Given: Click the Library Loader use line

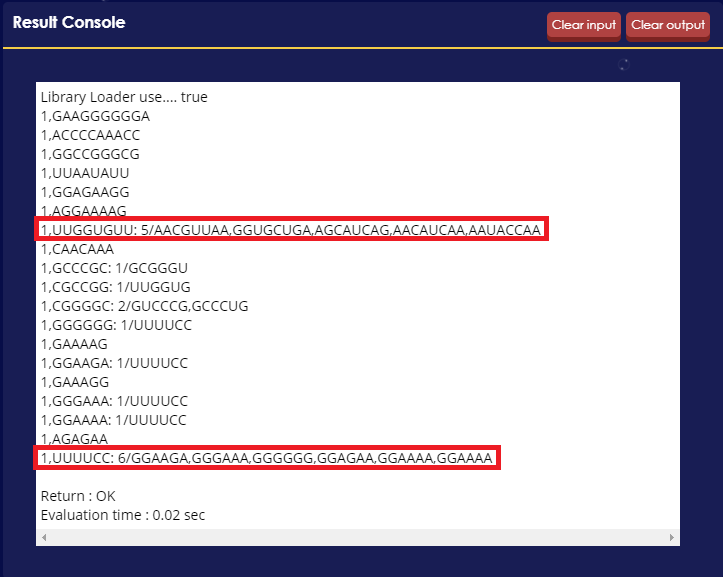Looking at the screenshot, I should (x=124, y=97).
